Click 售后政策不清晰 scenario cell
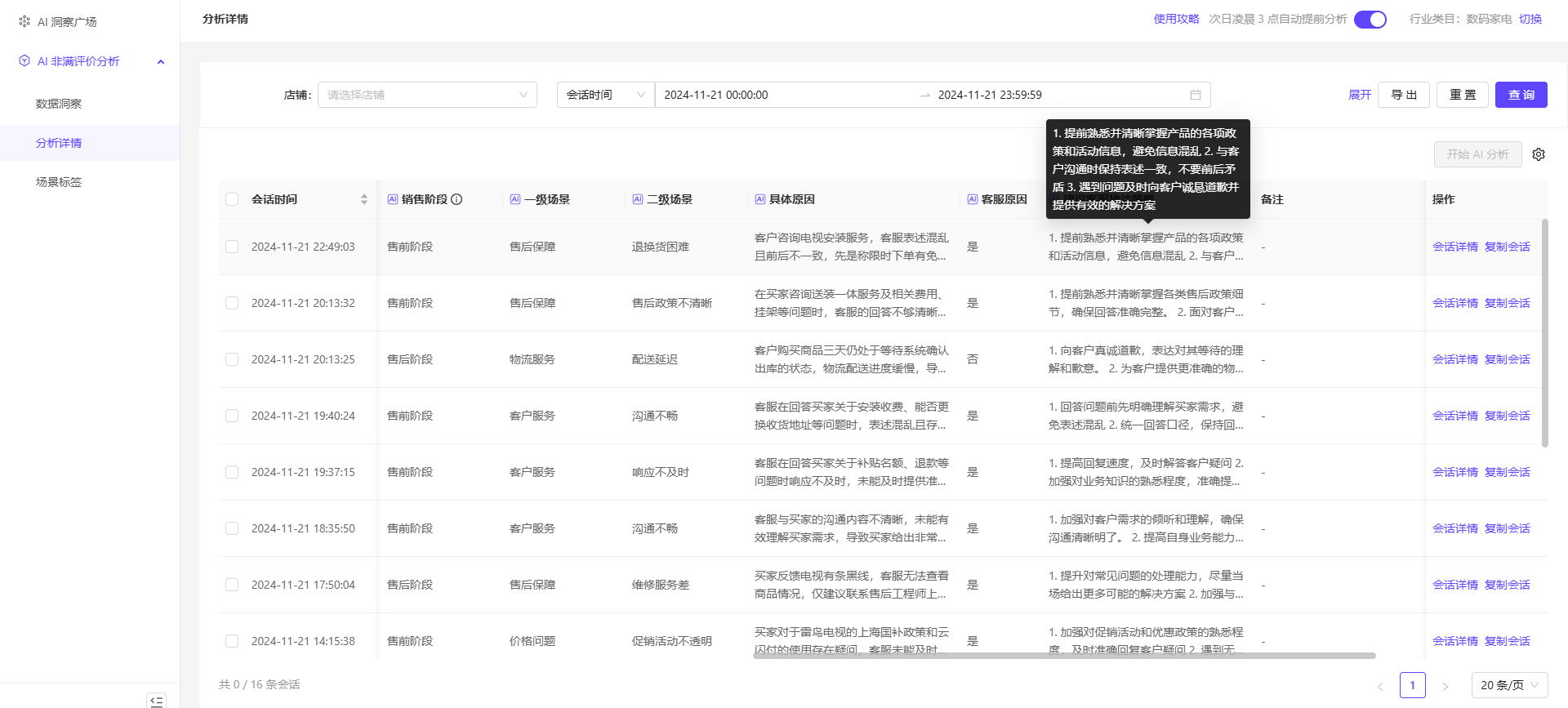 click(672, 303)
